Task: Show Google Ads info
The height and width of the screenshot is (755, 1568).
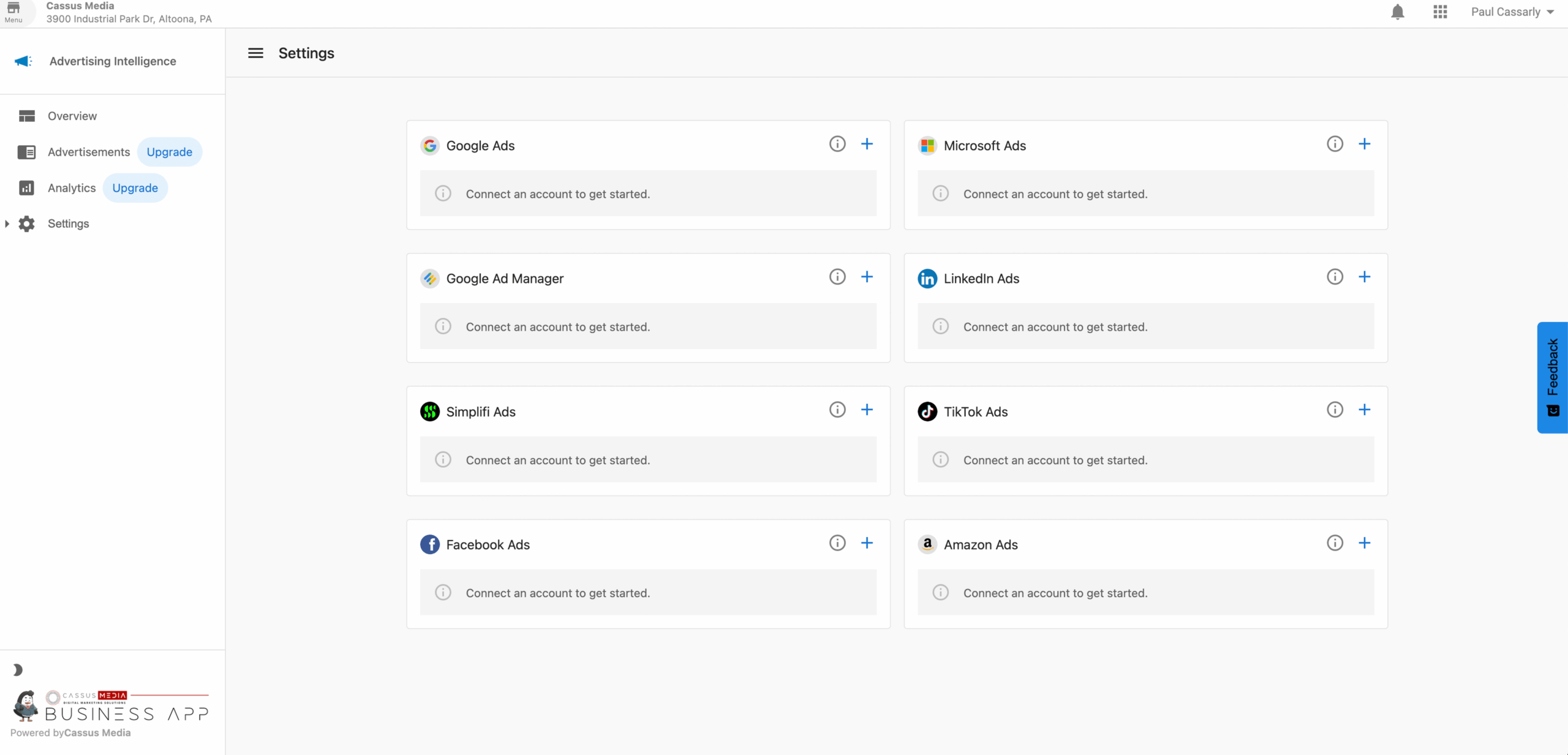Action: [837, 144]
